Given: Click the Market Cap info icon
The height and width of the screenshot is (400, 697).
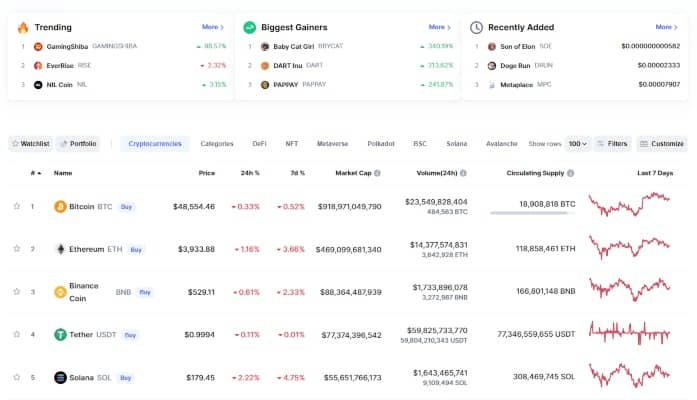Looking at the screenshot, I should pos(377,173).
